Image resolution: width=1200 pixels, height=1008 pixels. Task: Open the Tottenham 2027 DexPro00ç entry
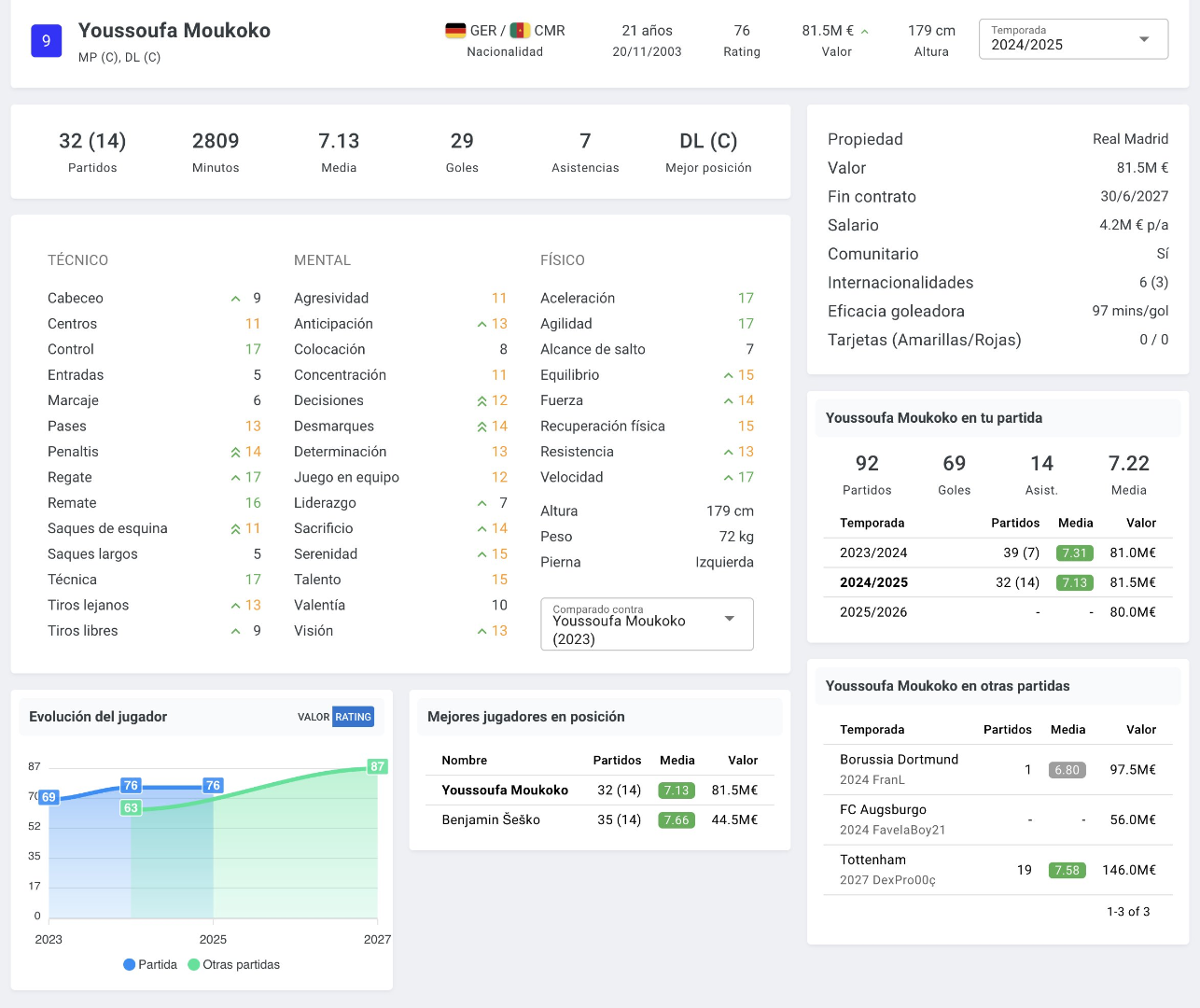[998, 870]
